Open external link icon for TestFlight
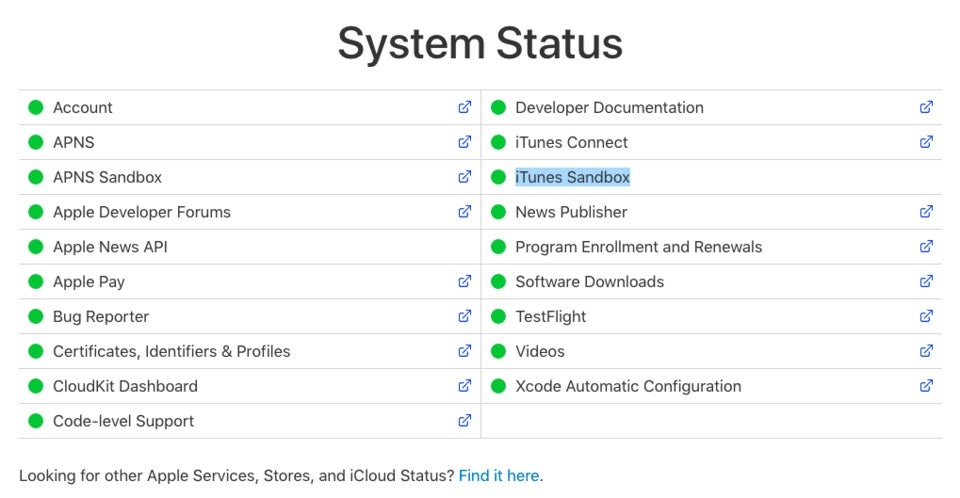This screenshot has height=498, width=960. [x=926, y=316]
